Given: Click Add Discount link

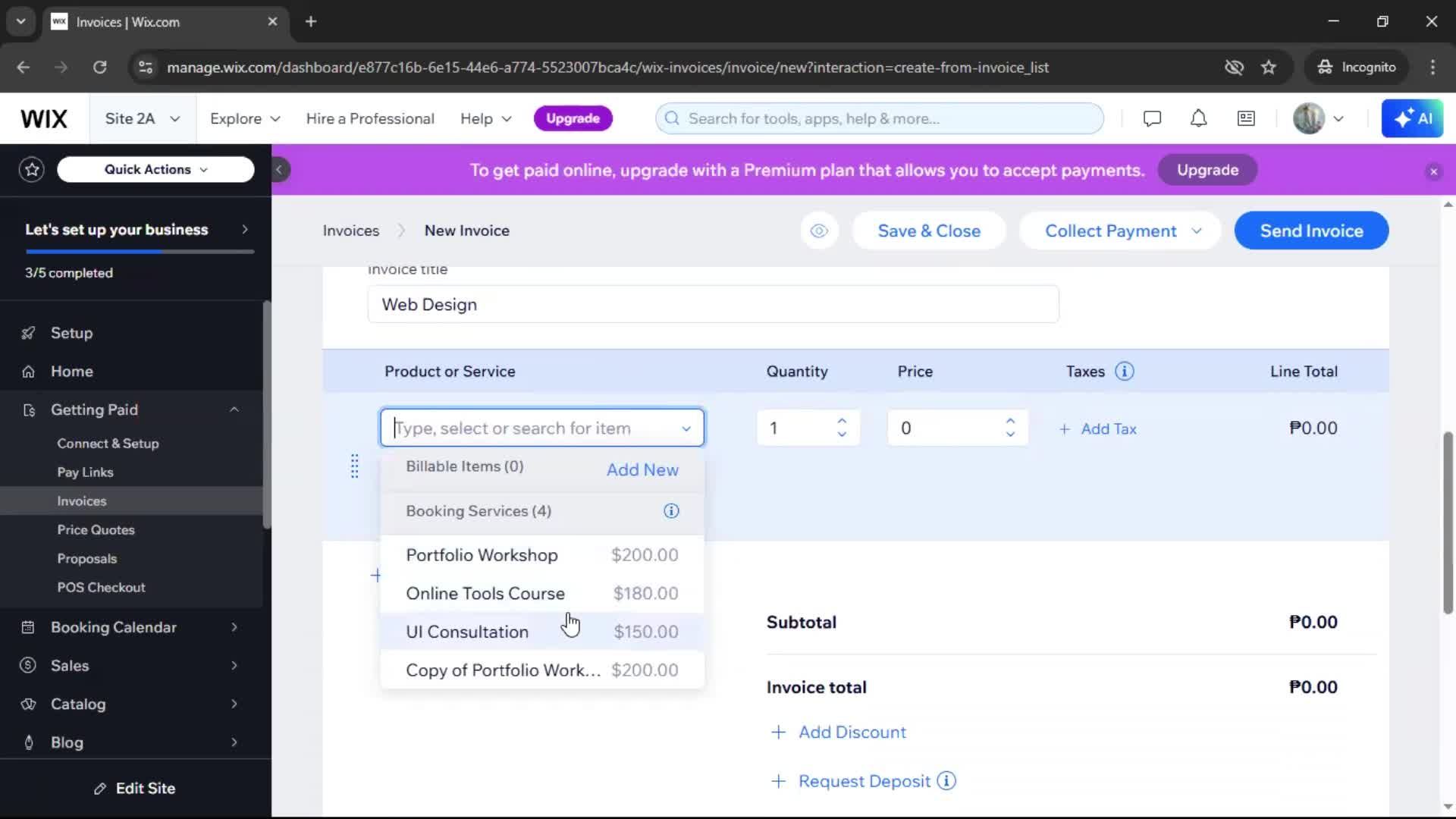Looking at the screenshot, I should pyautogui.click(x=839, y=733).
